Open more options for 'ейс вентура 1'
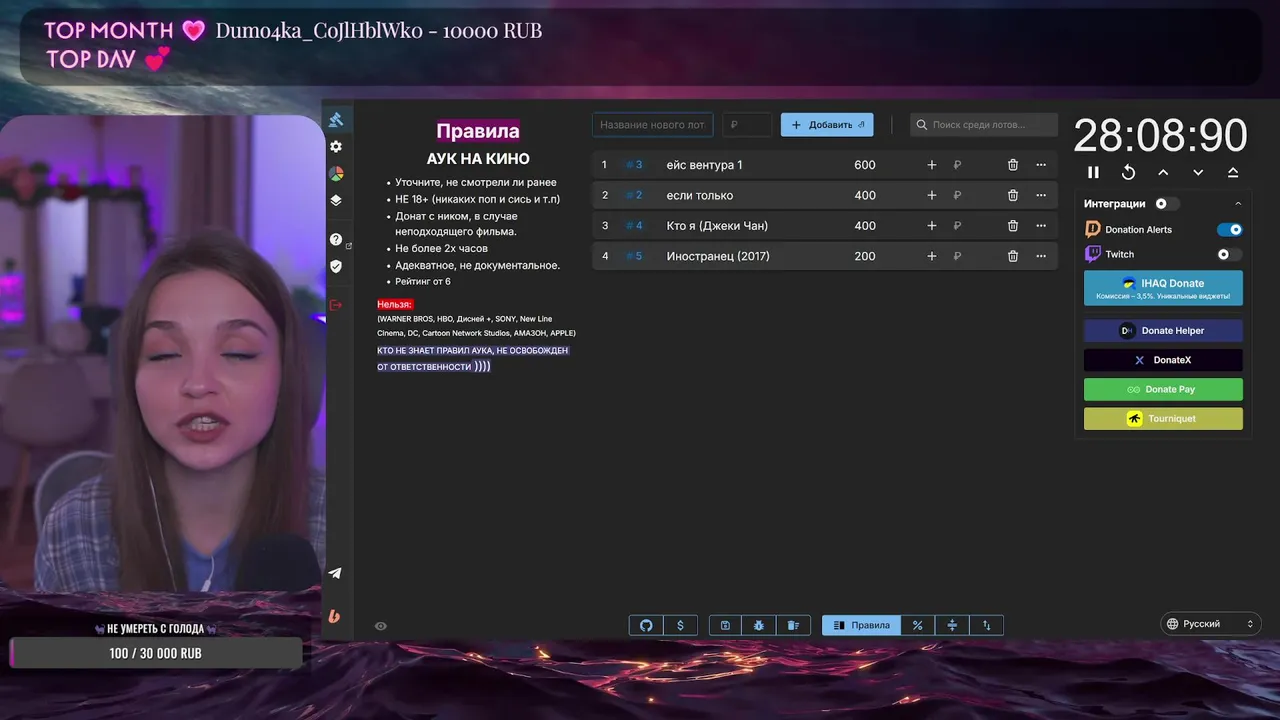The width and height of the screenshot is (1280, 720). point(1041,165)
